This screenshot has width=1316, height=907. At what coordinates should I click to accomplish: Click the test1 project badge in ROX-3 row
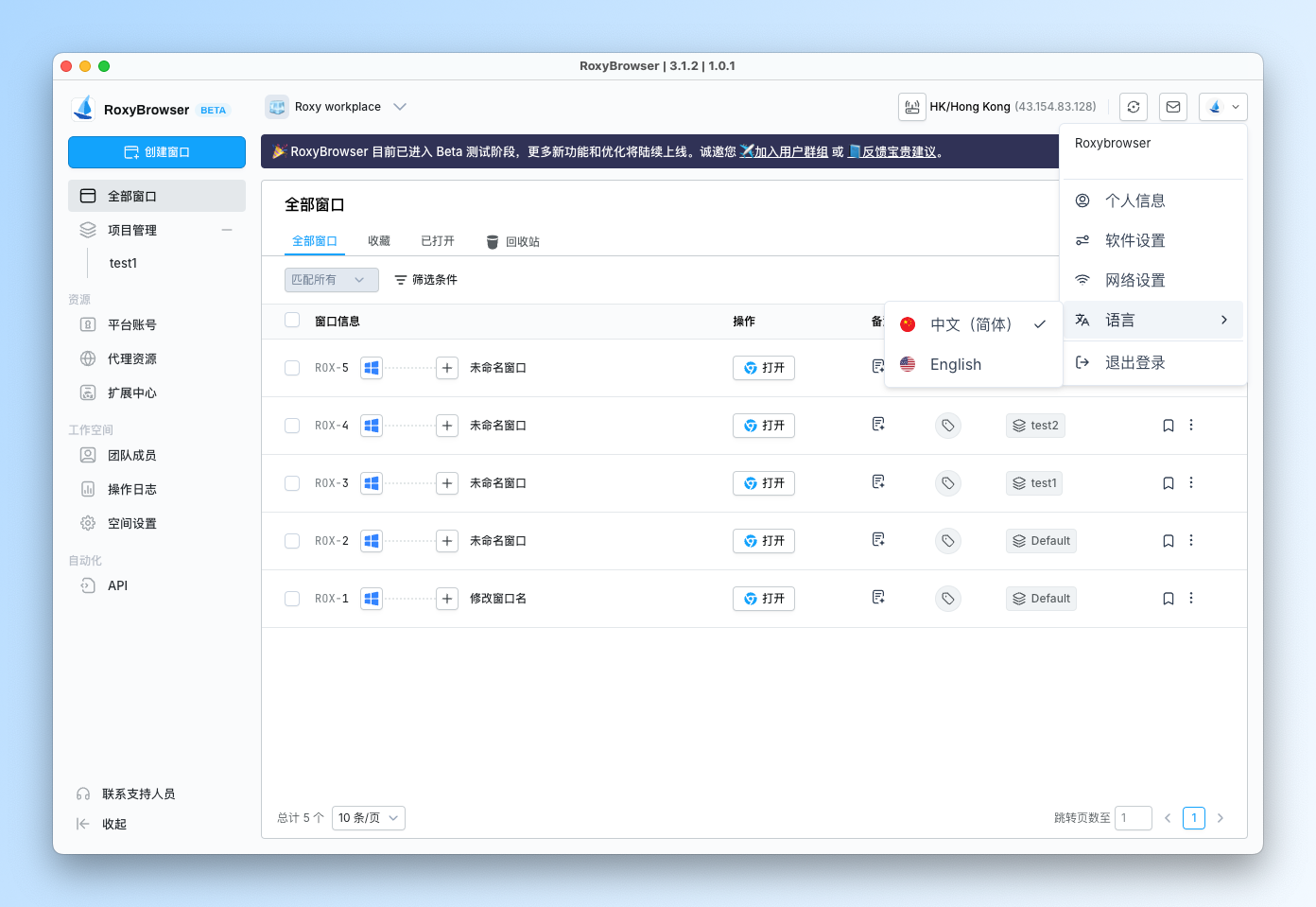pos(1034,483)
